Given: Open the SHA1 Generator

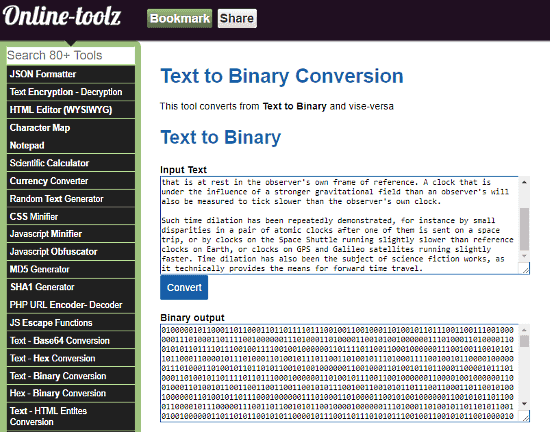Looking at the screenshot, I should [x=71, y=287].
